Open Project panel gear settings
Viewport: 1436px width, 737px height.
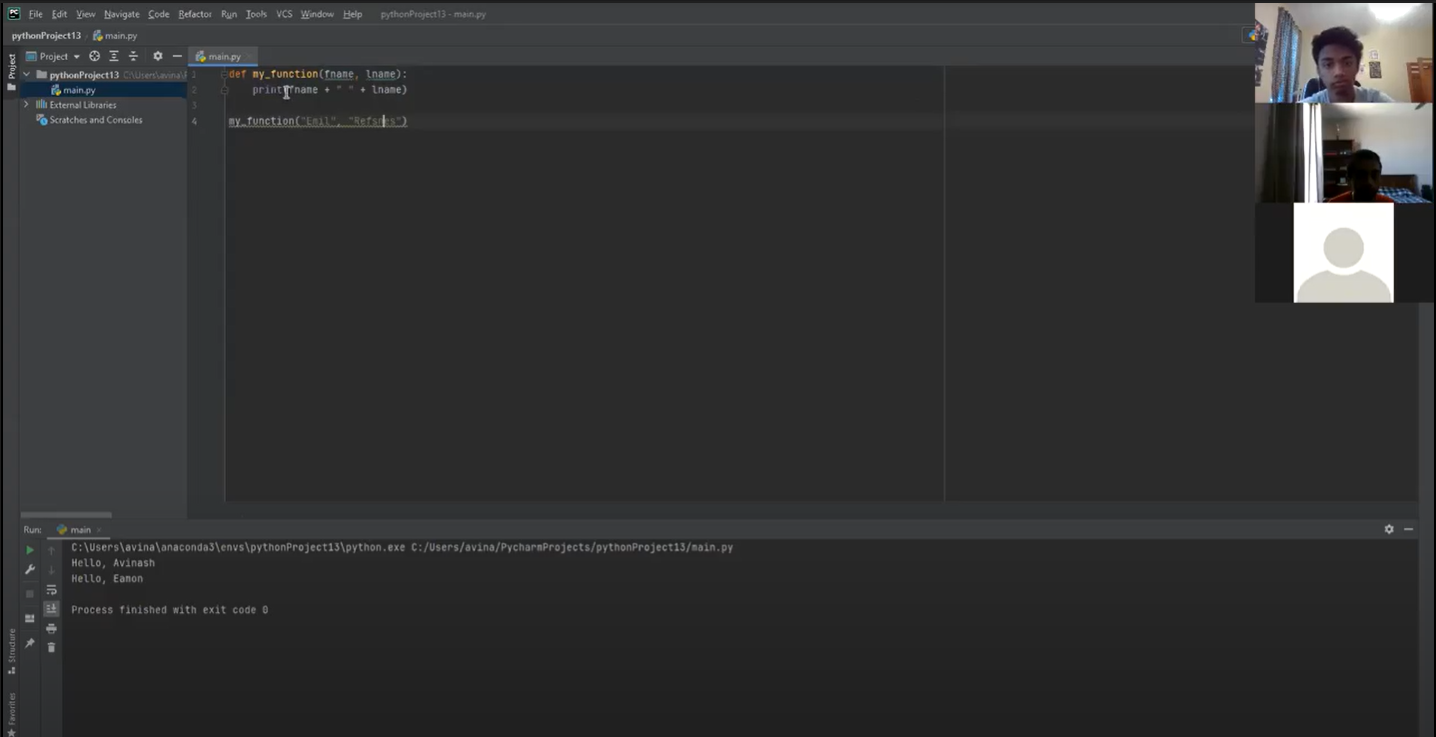point(157,56)
